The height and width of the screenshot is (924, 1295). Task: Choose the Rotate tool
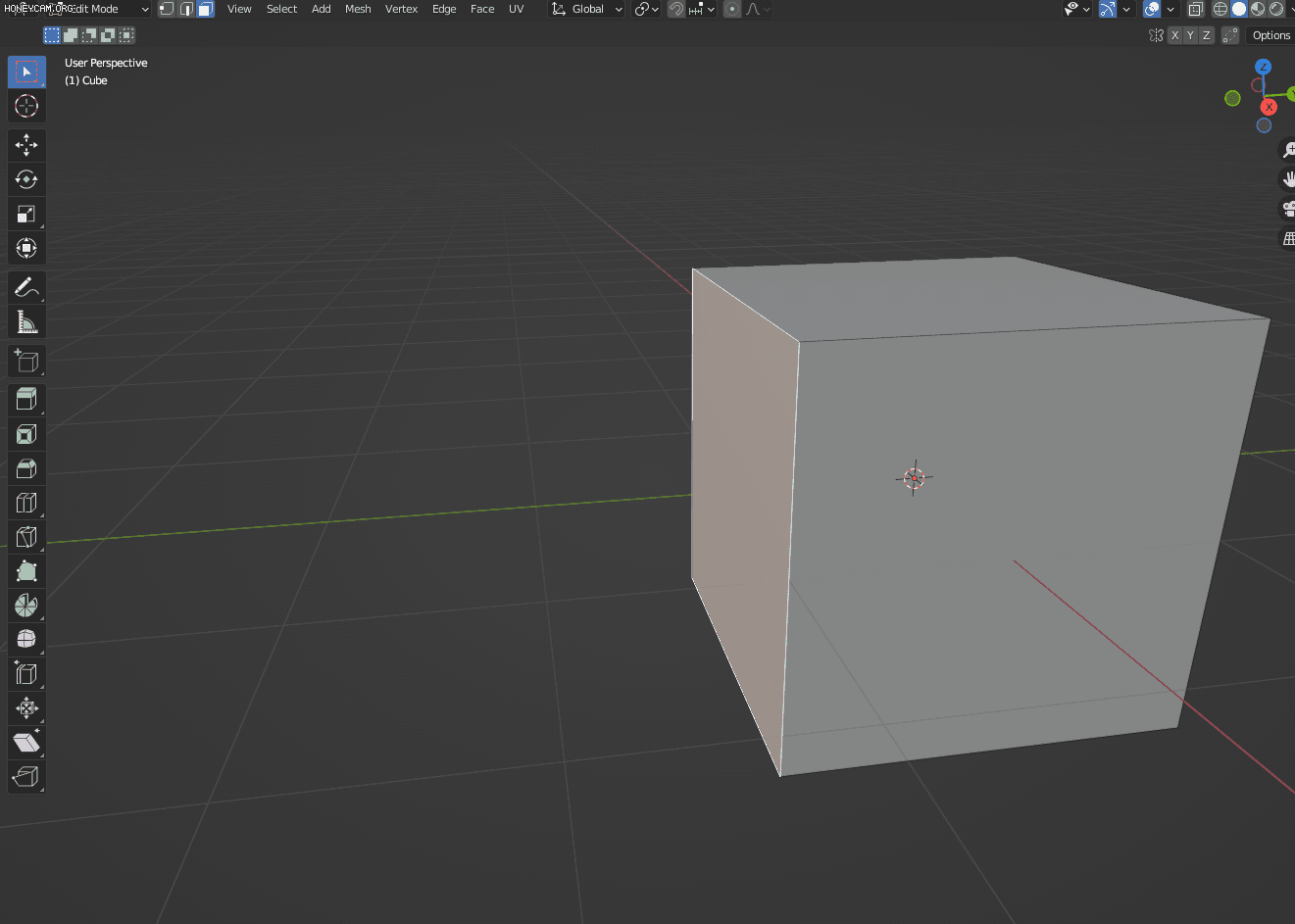click(26, 179)
